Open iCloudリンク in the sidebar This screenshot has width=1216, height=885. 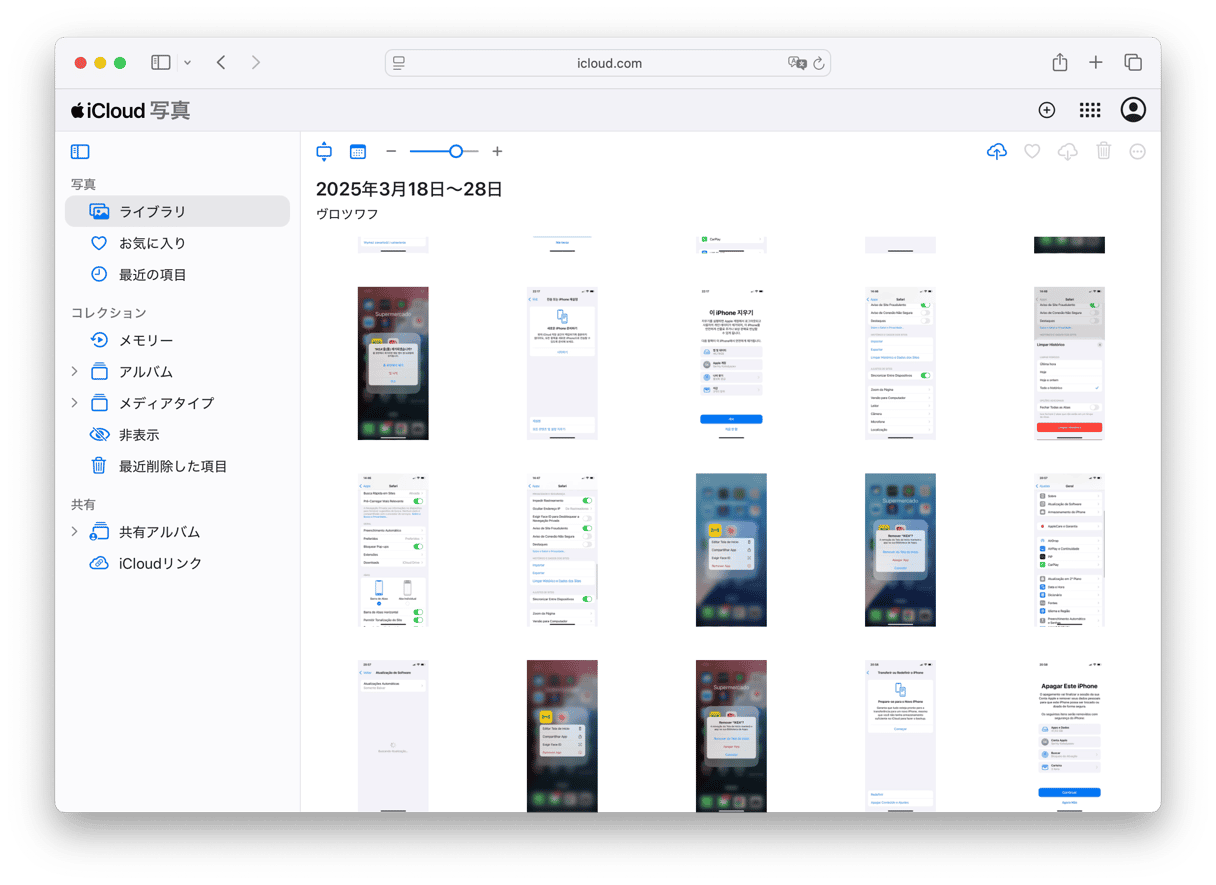click(160, 563)
